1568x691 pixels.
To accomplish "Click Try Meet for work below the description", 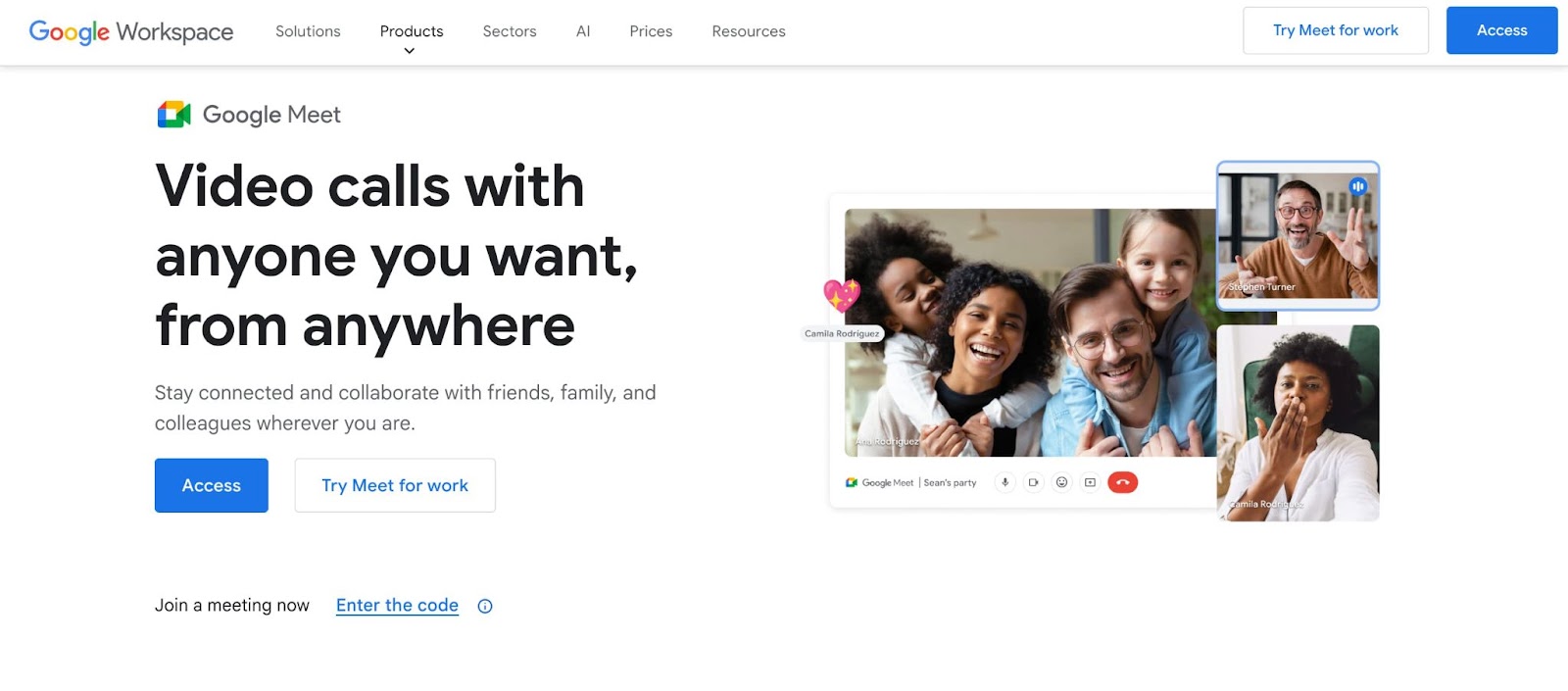I will 395,485.
